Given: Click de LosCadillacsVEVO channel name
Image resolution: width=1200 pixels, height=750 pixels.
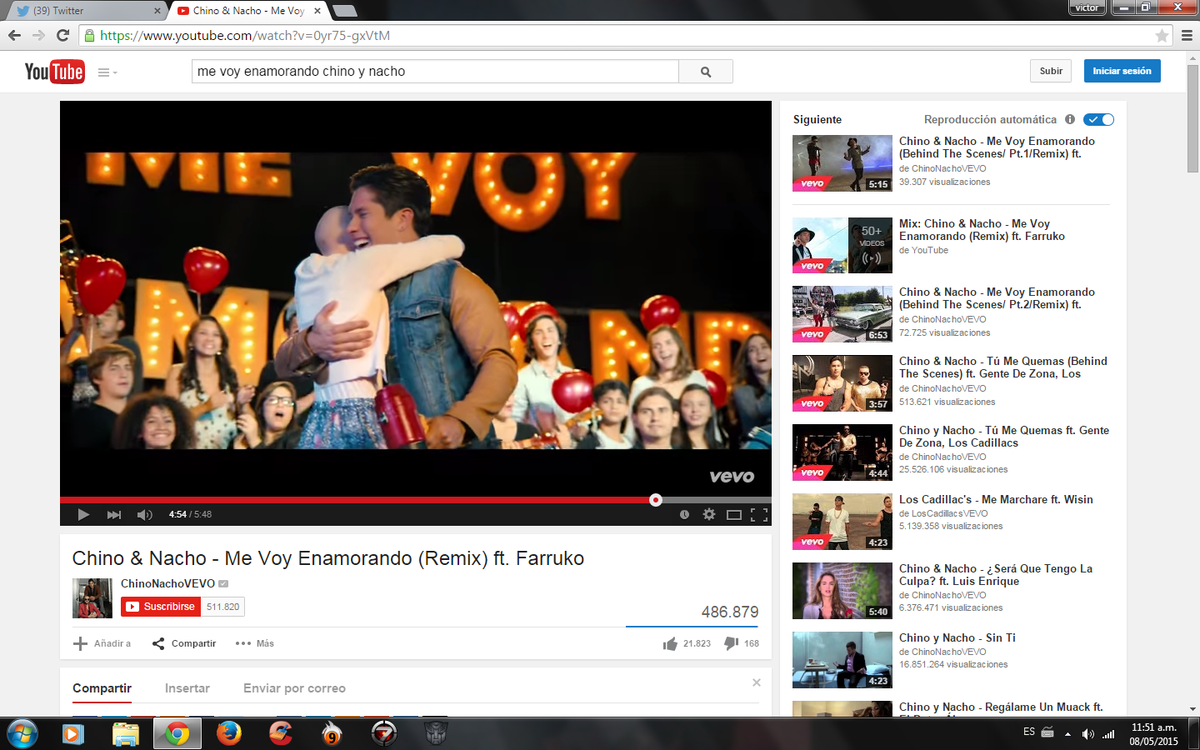Looking at the screenshot, I should pyautogui.click(x=943, y=513).
